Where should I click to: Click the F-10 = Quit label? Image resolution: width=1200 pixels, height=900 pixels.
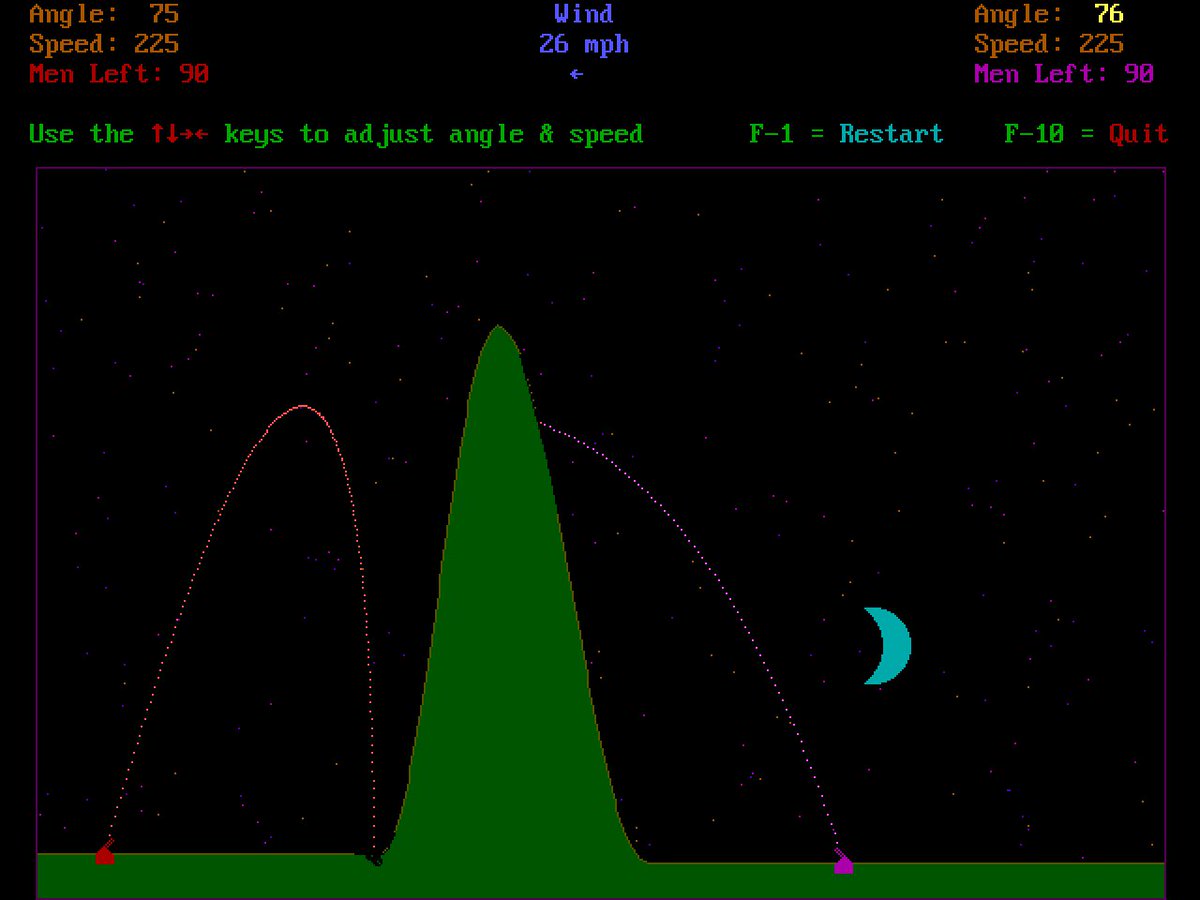(x=1086, y=134)
